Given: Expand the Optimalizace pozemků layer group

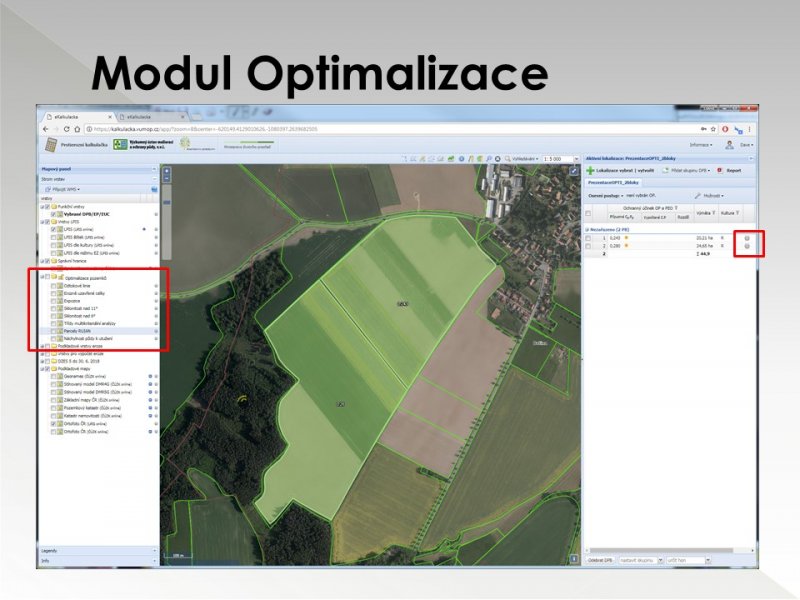Looking at the screenshot, I should [x=43, y=276].
